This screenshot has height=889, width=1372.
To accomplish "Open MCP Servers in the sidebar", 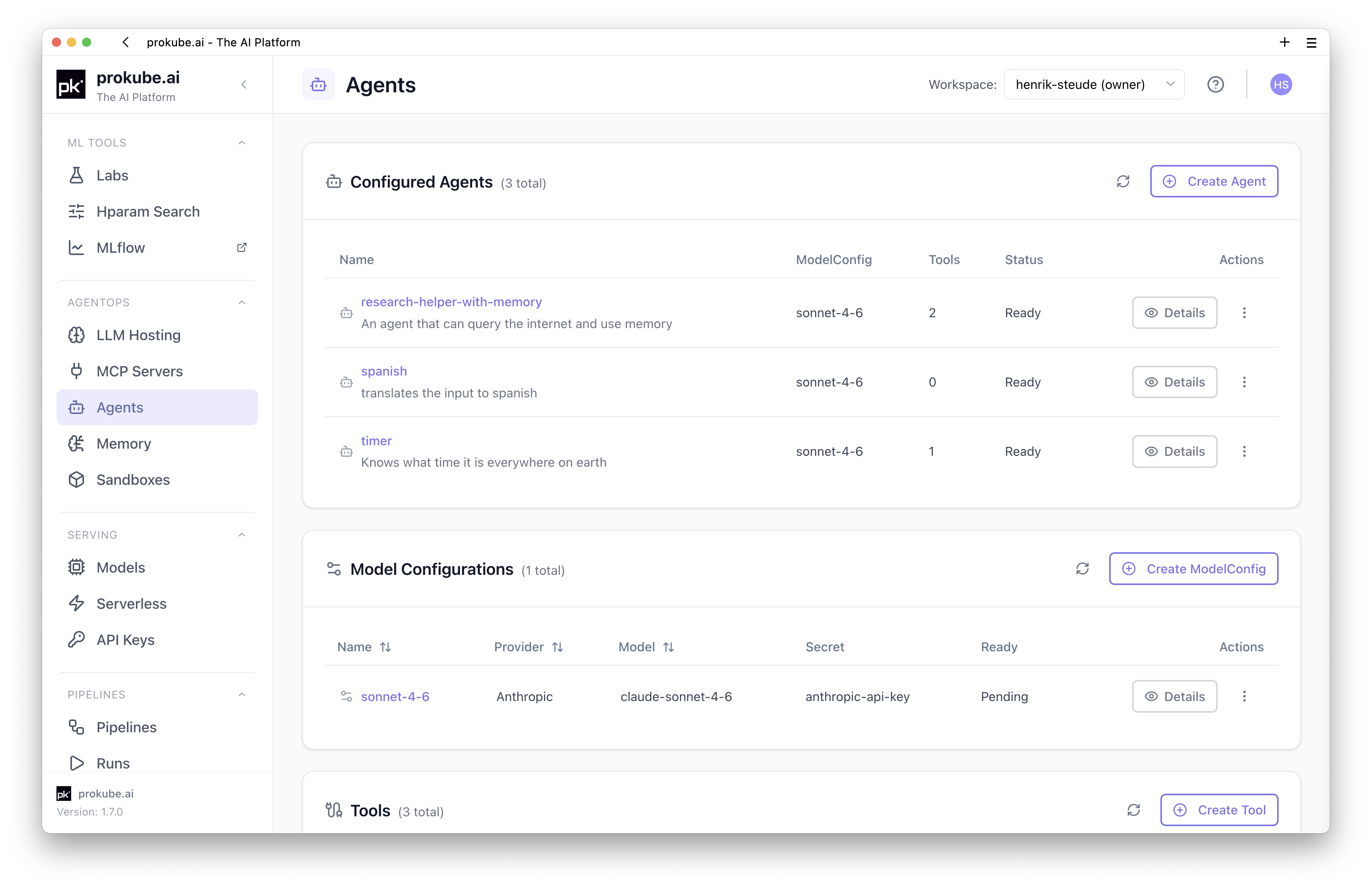I will (157, 371).
